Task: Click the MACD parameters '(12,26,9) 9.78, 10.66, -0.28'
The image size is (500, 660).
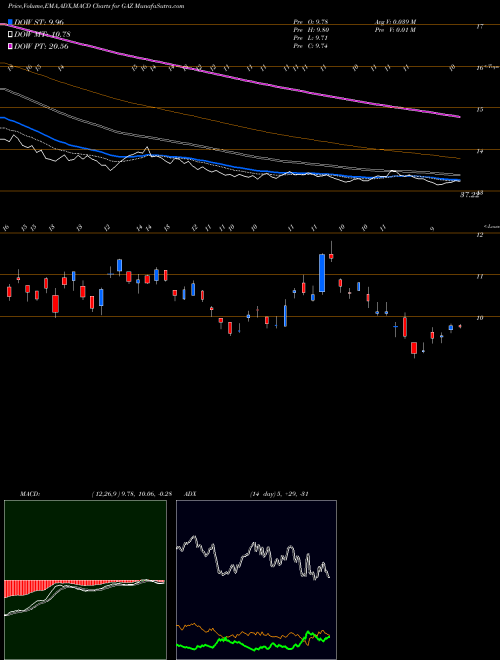Action: click(x=131, y=494)
